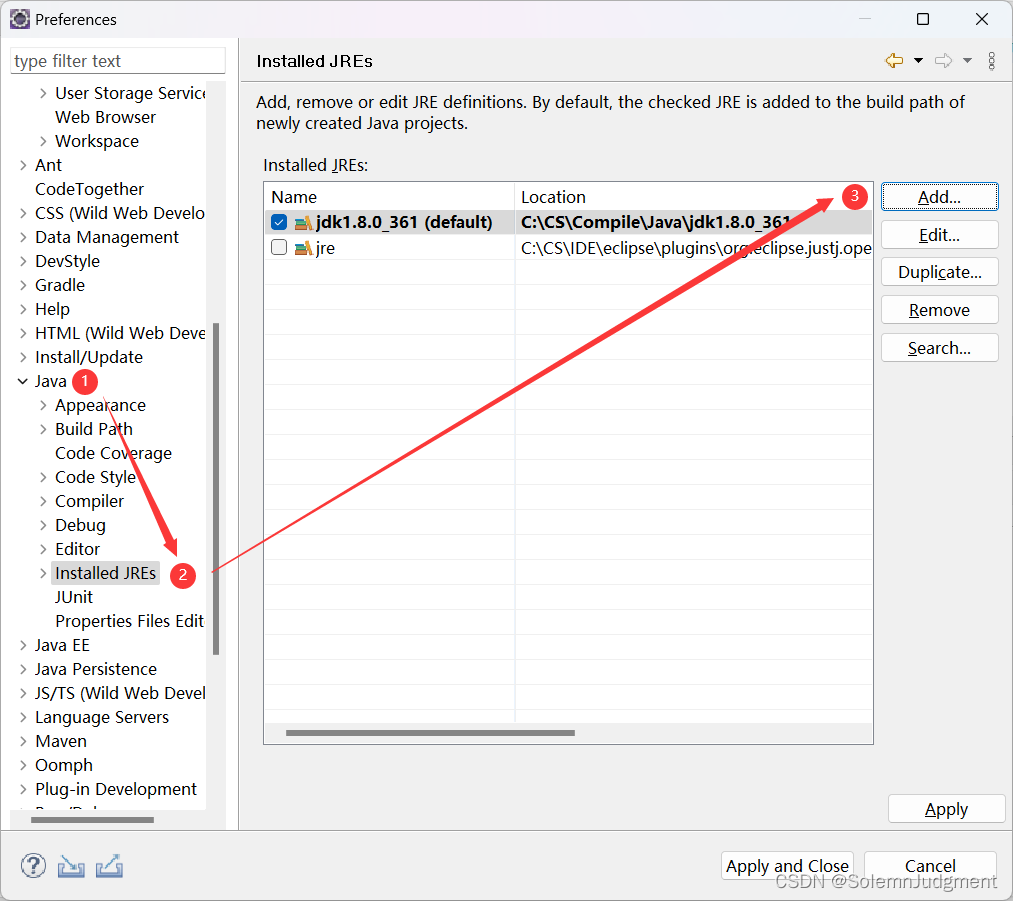
Task: Click the Back navigation arrow icon
Action: pos(893,60)
